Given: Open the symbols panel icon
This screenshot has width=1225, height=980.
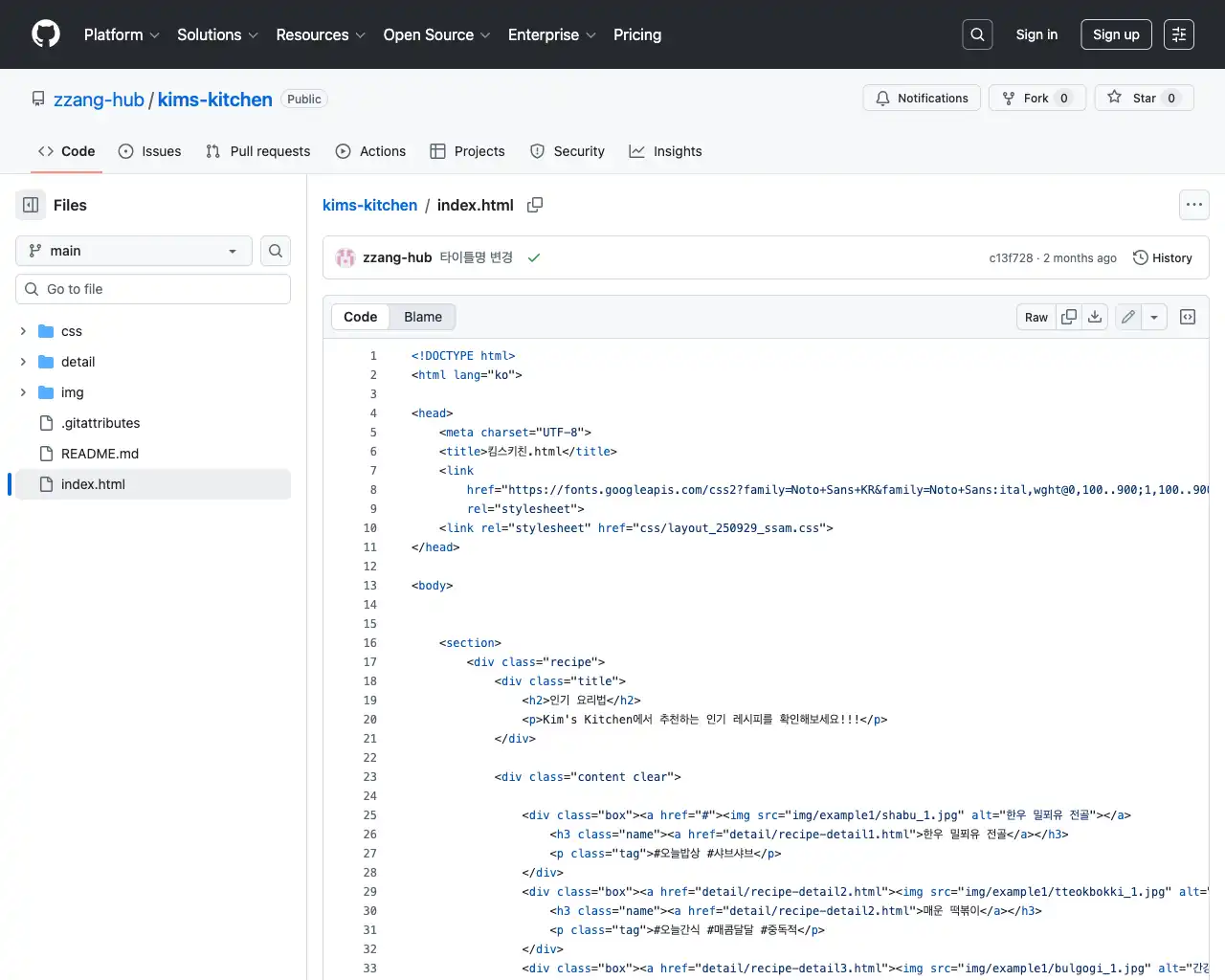Looking at the screenshot, I should pos(1188,317).
